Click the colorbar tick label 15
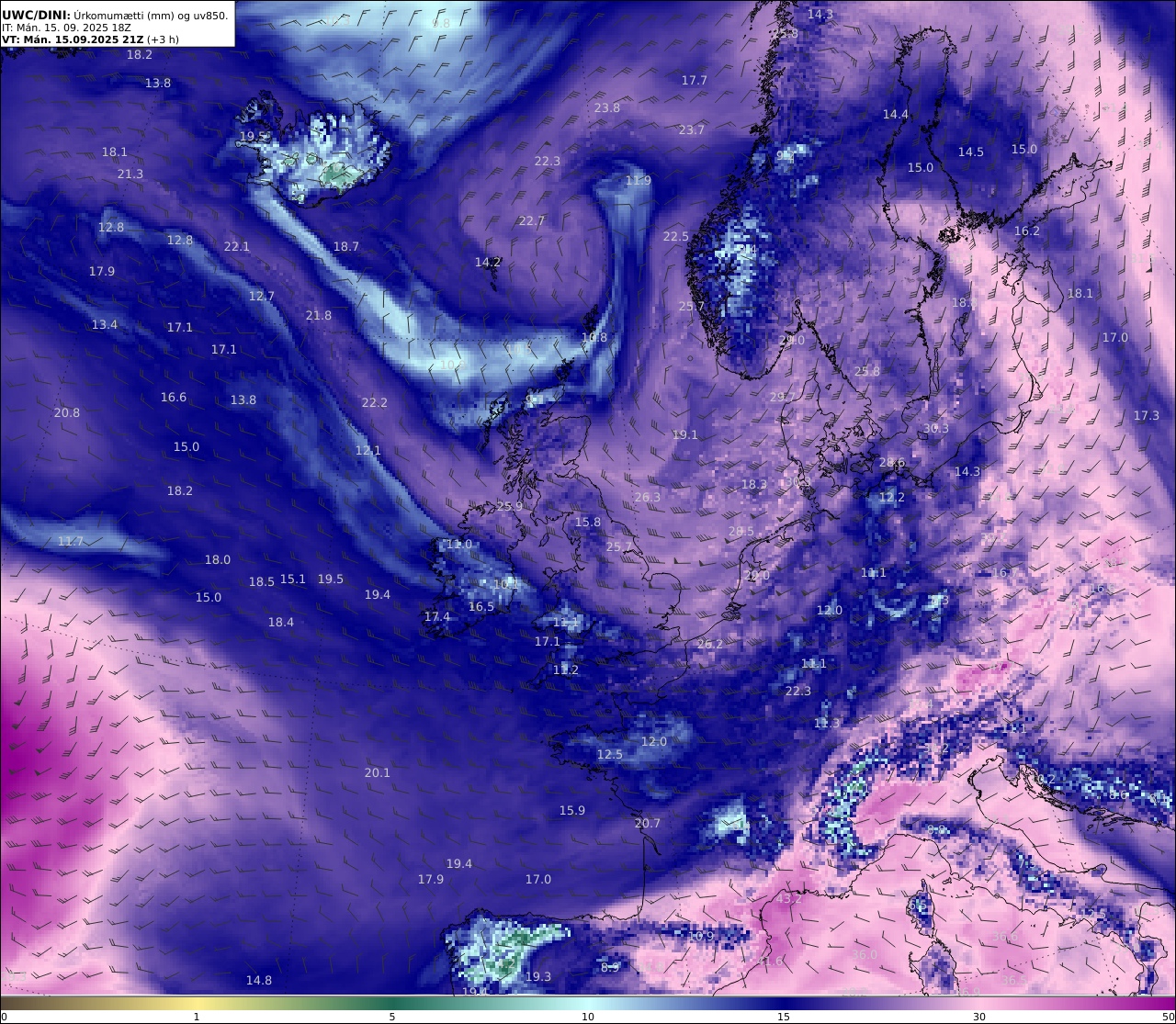The image size is (1176, 1024). point(784,1017)
